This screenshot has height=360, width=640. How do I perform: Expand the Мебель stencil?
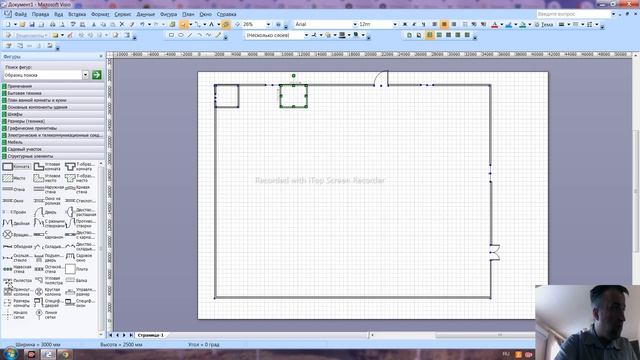[52, 142]
